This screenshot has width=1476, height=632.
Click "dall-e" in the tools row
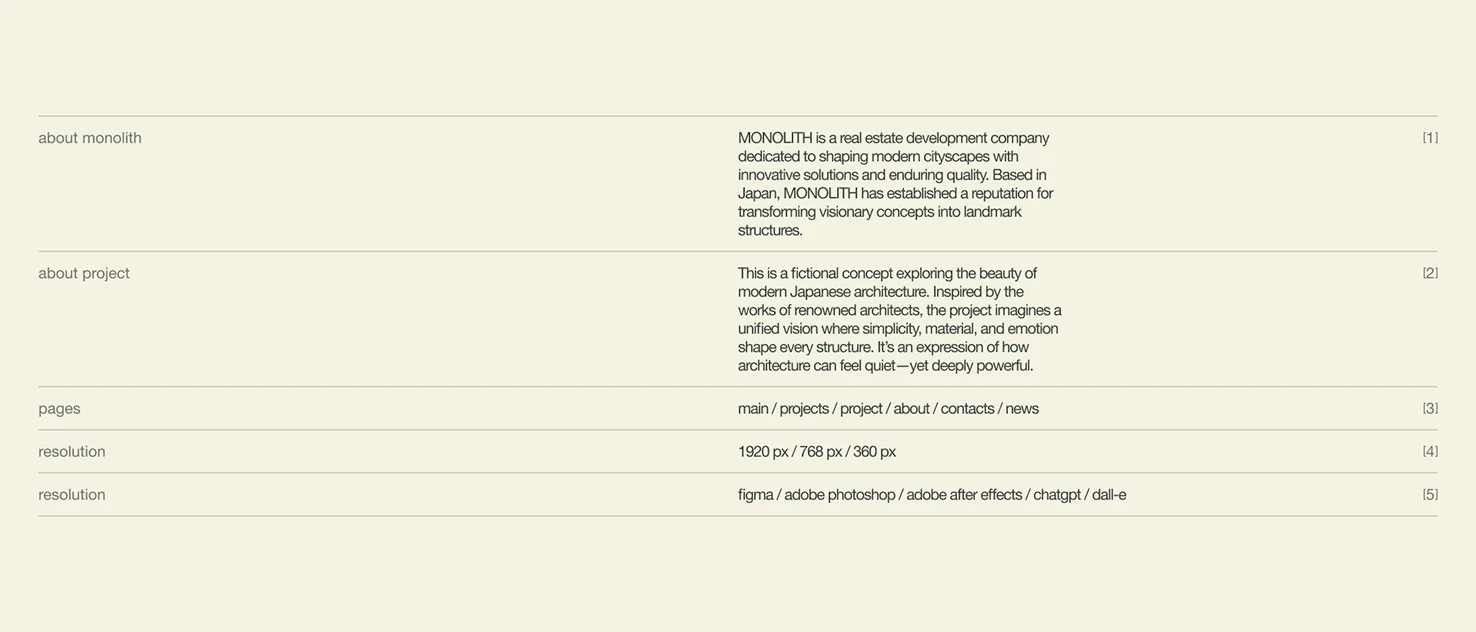(1109, 494)
